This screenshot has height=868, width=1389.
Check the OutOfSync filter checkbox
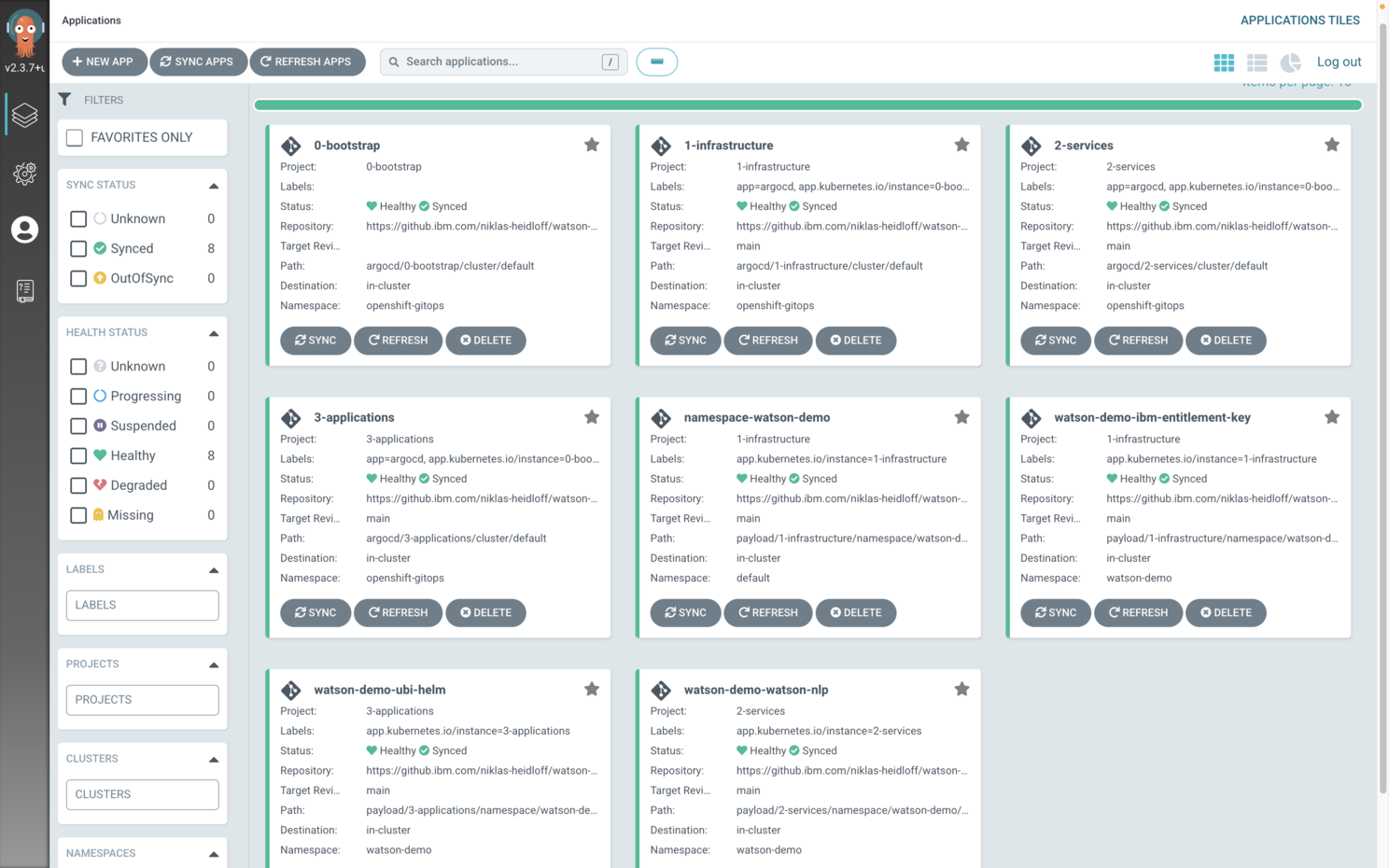(78, 278)
